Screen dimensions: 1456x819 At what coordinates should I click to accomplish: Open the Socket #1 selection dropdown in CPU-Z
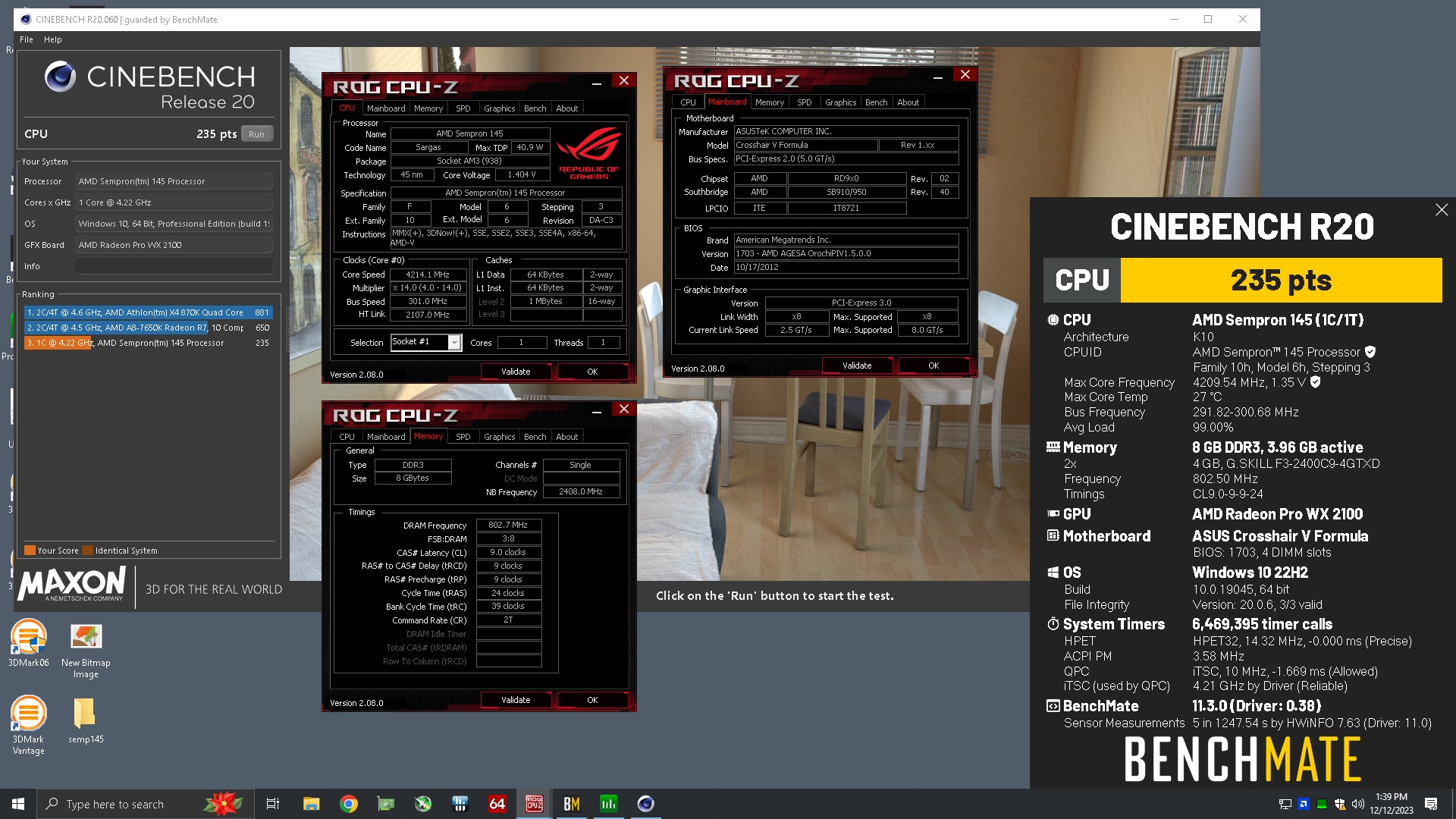[x=426, y=342]
